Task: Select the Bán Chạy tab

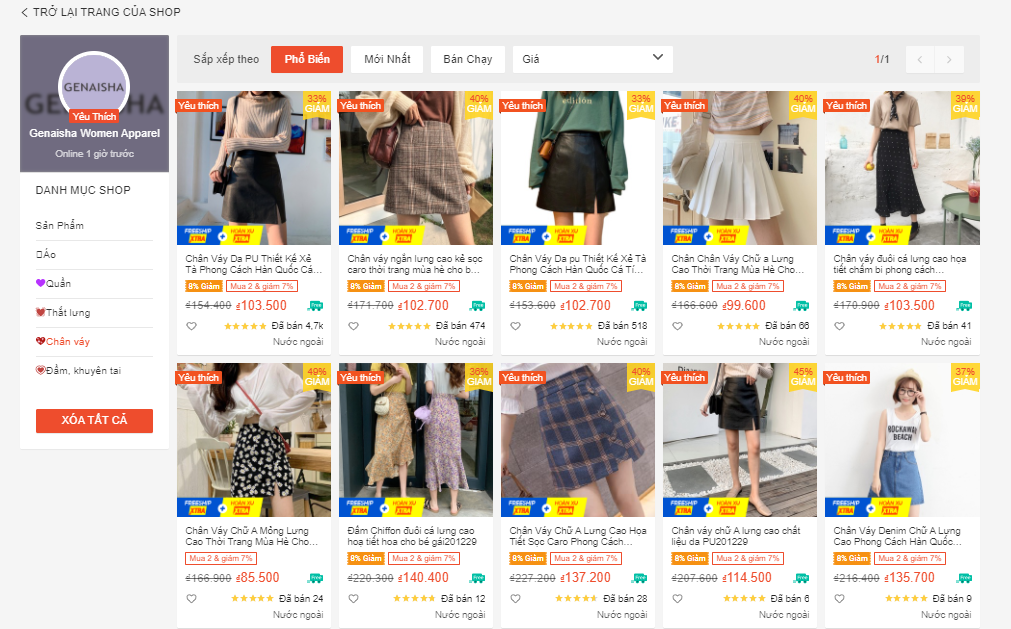Action: point(467,59)
